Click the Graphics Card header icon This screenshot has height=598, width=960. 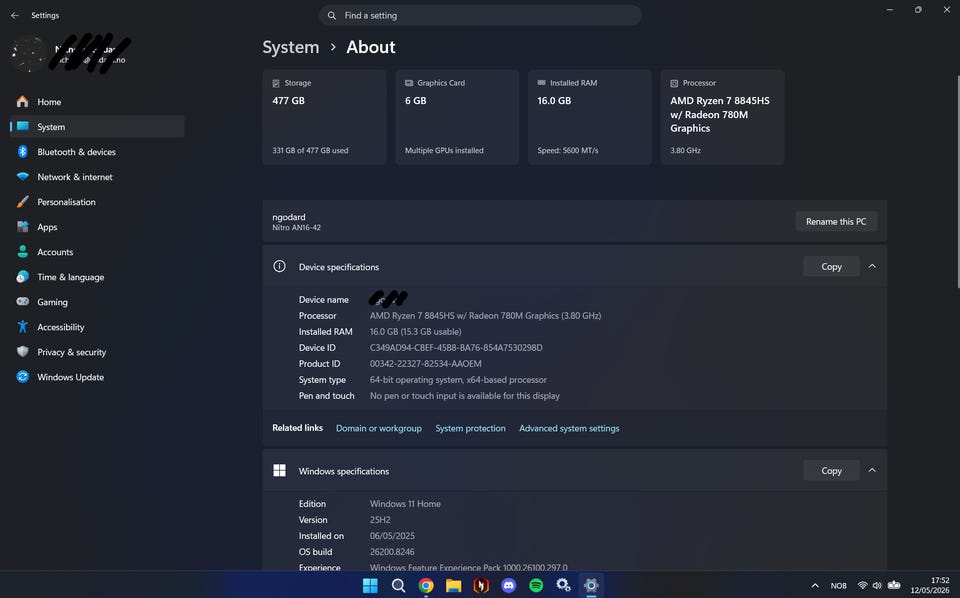[409, 83]
